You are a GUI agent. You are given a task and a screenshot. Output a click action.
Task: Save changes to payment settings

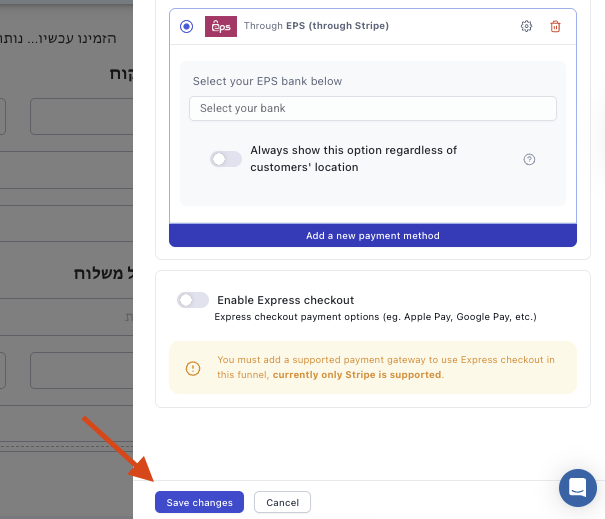tap(200, 502)
